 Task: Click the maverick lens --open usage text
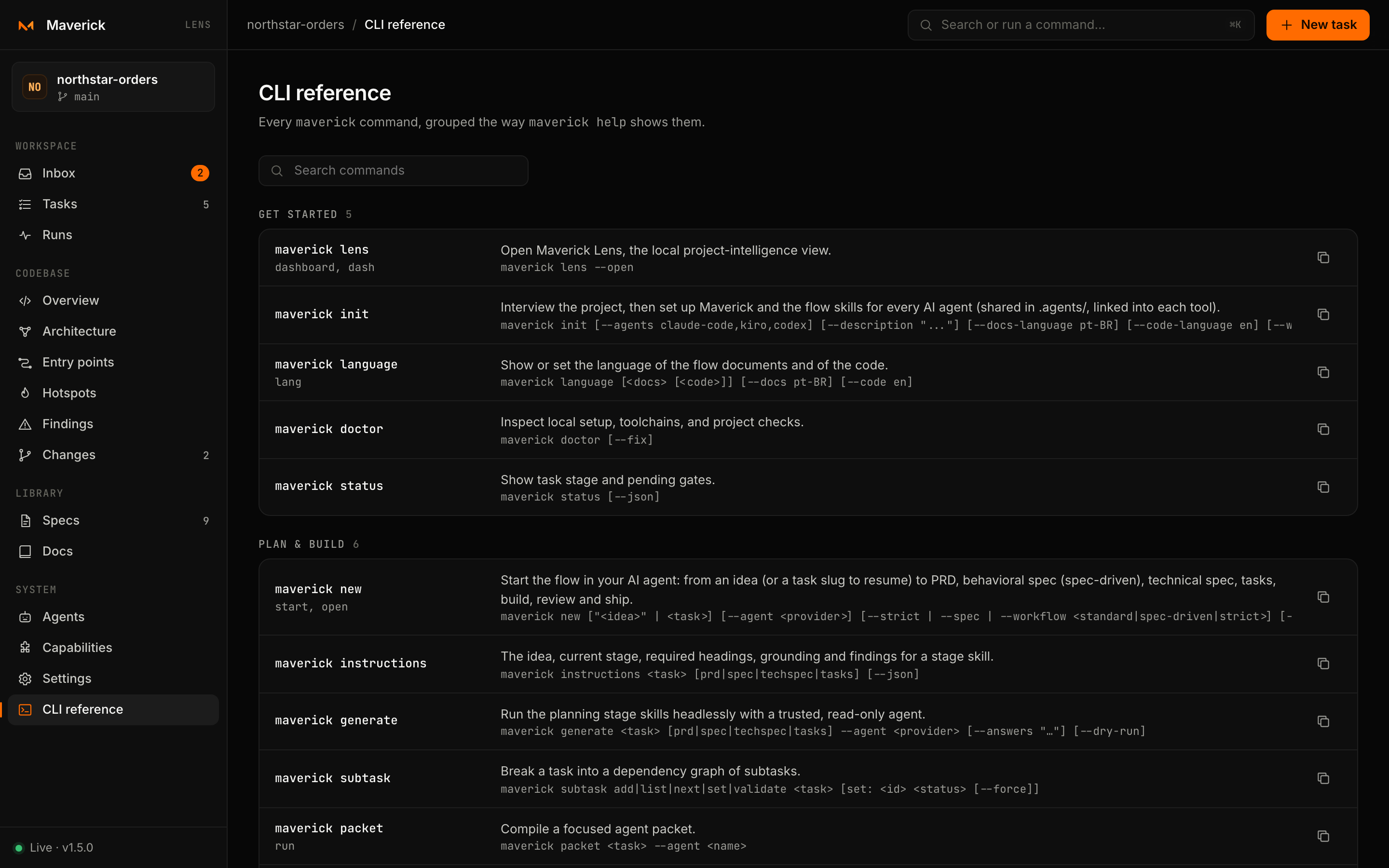(x=567, y=268)
